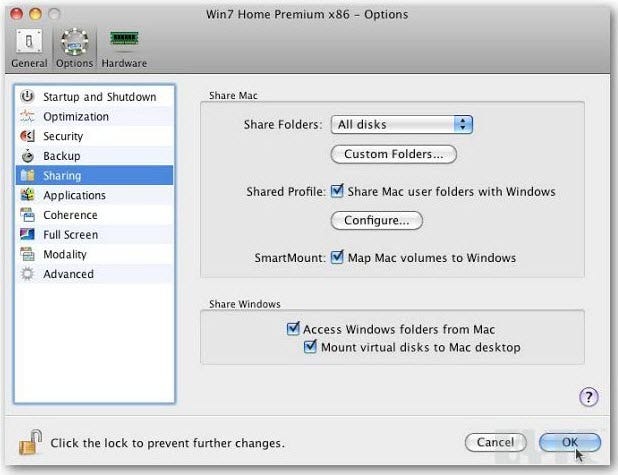The width and height of the screenshot is (618, 475).
Task: Open the Hardware memory chip icon
Action: point(124,39)
